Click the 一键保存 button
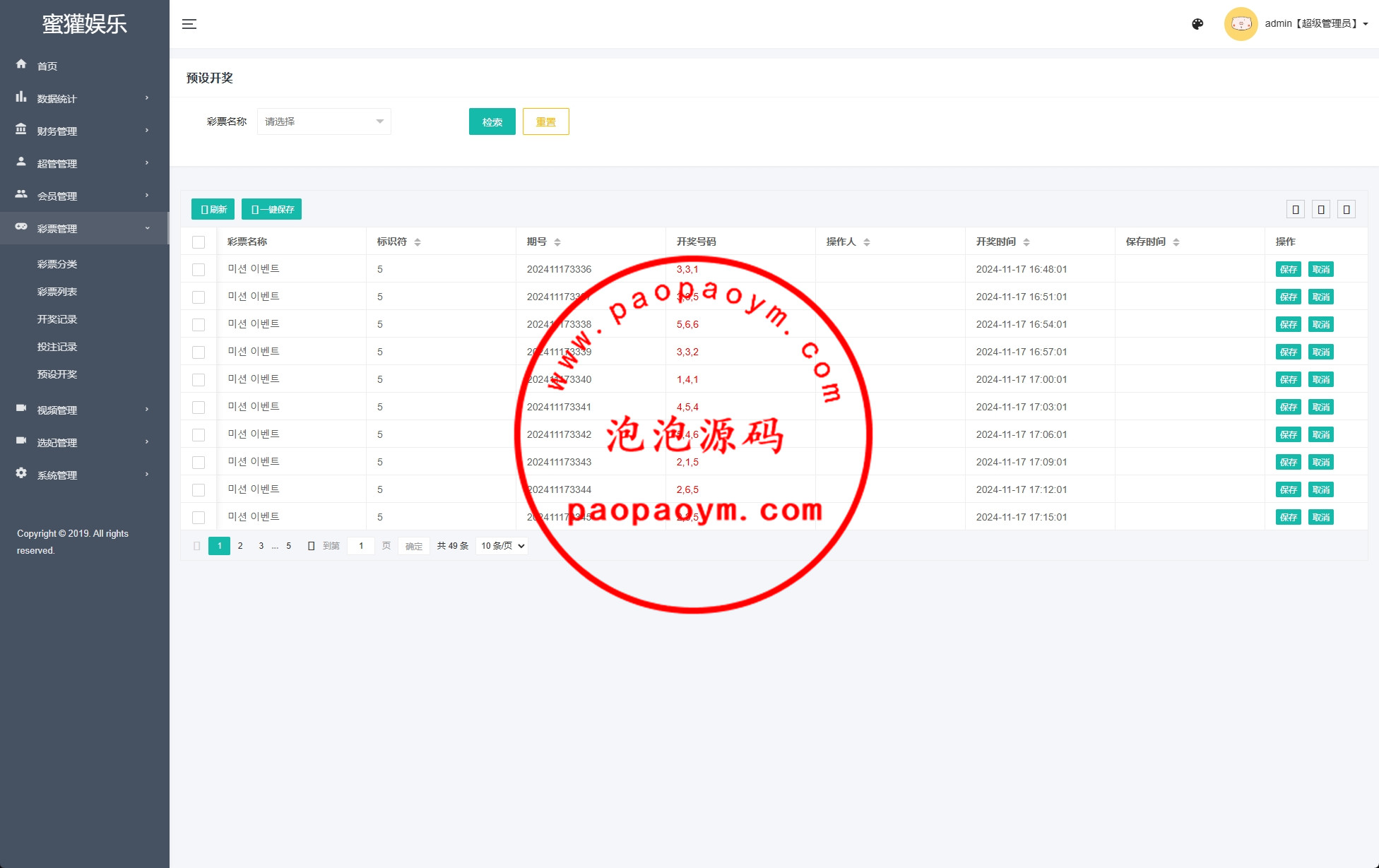This screenshot has height=868, width=1379. tap(272, 209)
